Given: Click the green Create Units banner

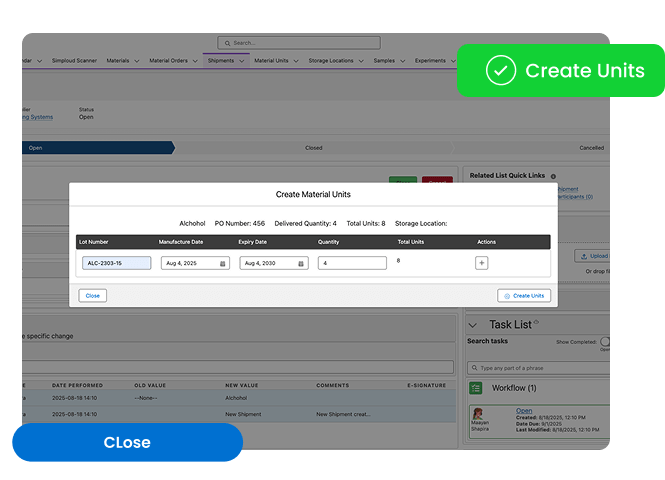Looking at the screenshot, I should (561, 70).
